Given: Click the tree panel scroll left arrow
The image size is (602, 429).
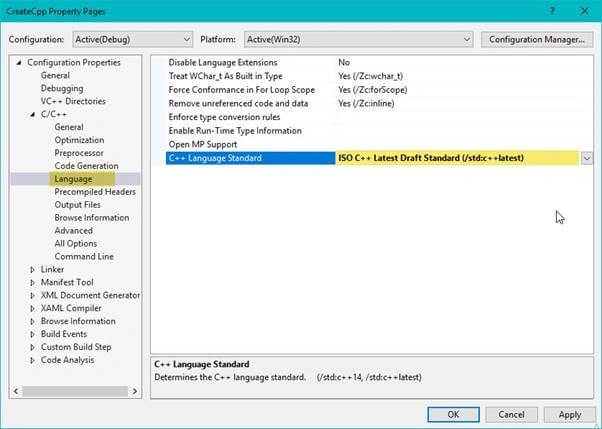Looking at the screenshot, I should tap(16, 391).
